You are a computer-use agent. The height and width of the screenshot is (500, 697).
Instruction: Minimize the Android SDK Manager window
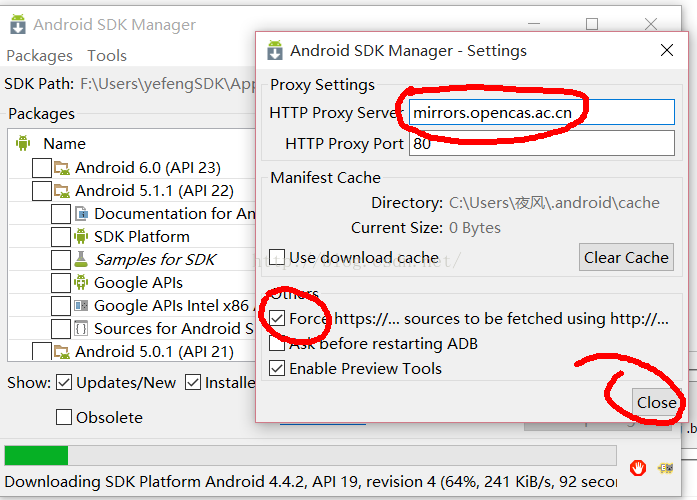tap(534, 24)
